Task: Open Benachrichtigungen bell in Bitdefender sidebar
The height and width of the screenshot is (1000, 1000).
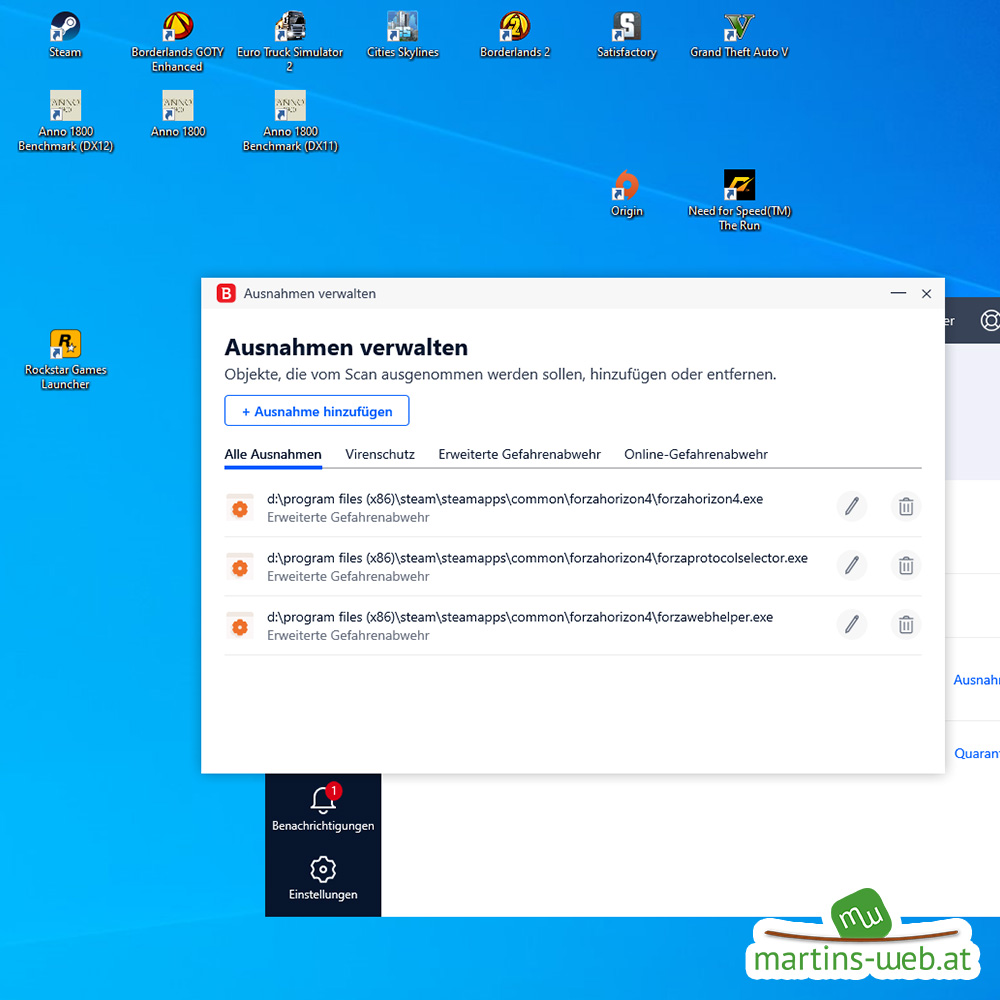Action: coord(323,808)
